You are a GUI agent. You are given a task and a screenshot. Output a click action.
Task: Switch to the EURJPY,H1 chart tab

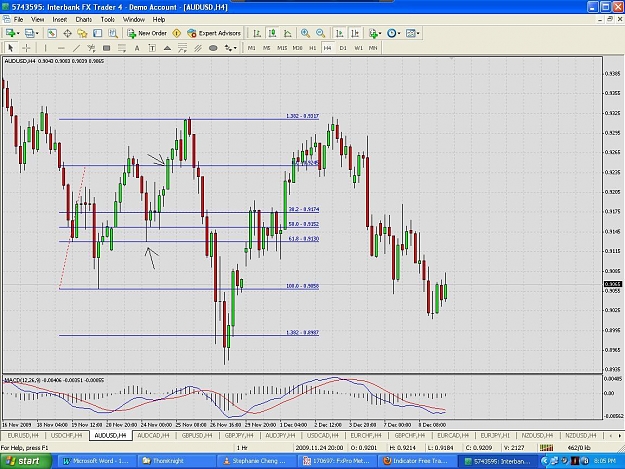pyautogui.click(x=495, y=436)
